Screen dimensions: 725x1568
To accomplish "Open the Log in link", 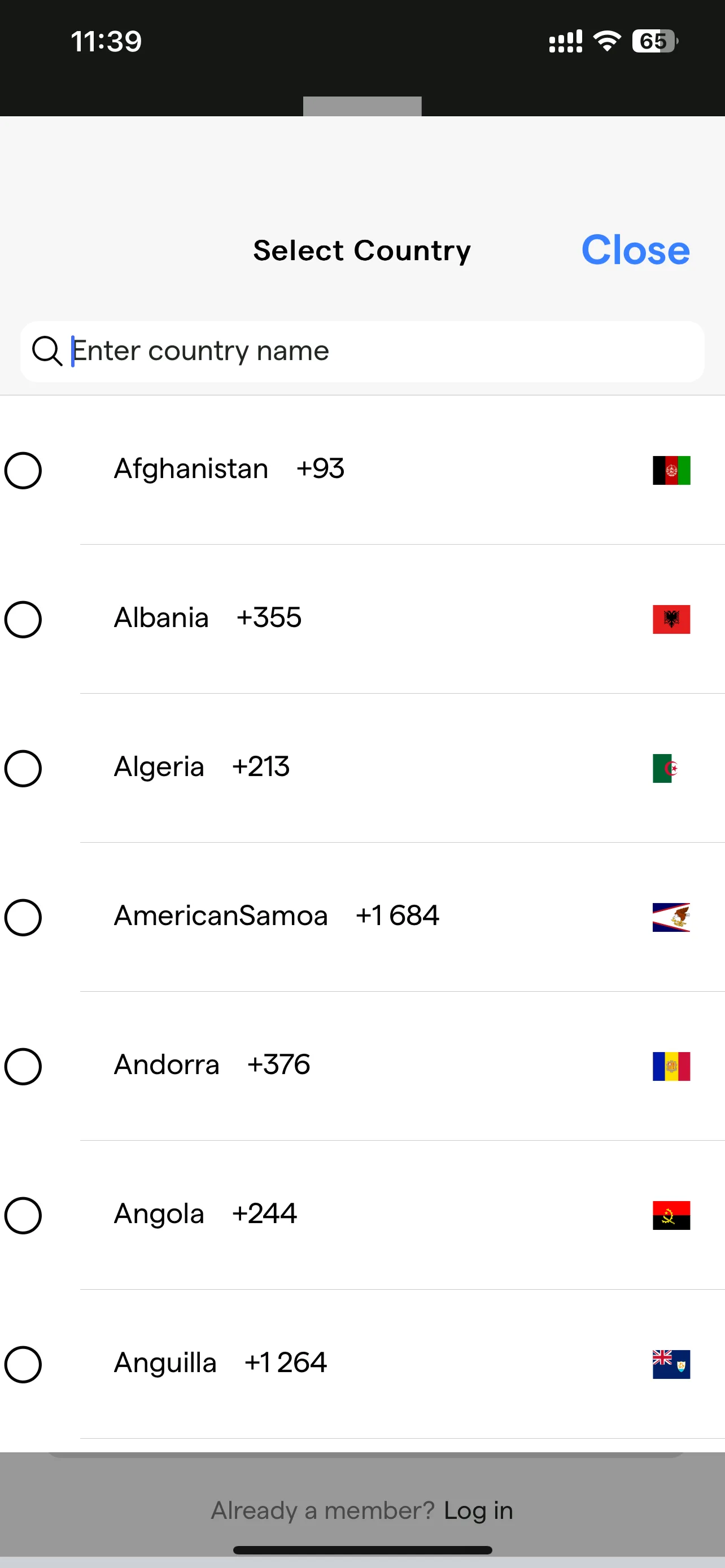I will point(478,1511).
